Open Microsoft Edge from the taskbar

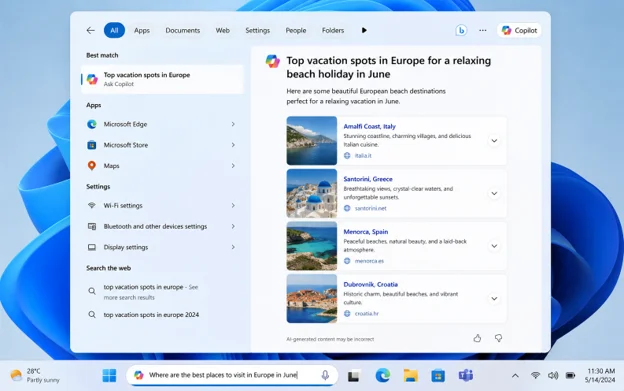(x=383, y=375)
